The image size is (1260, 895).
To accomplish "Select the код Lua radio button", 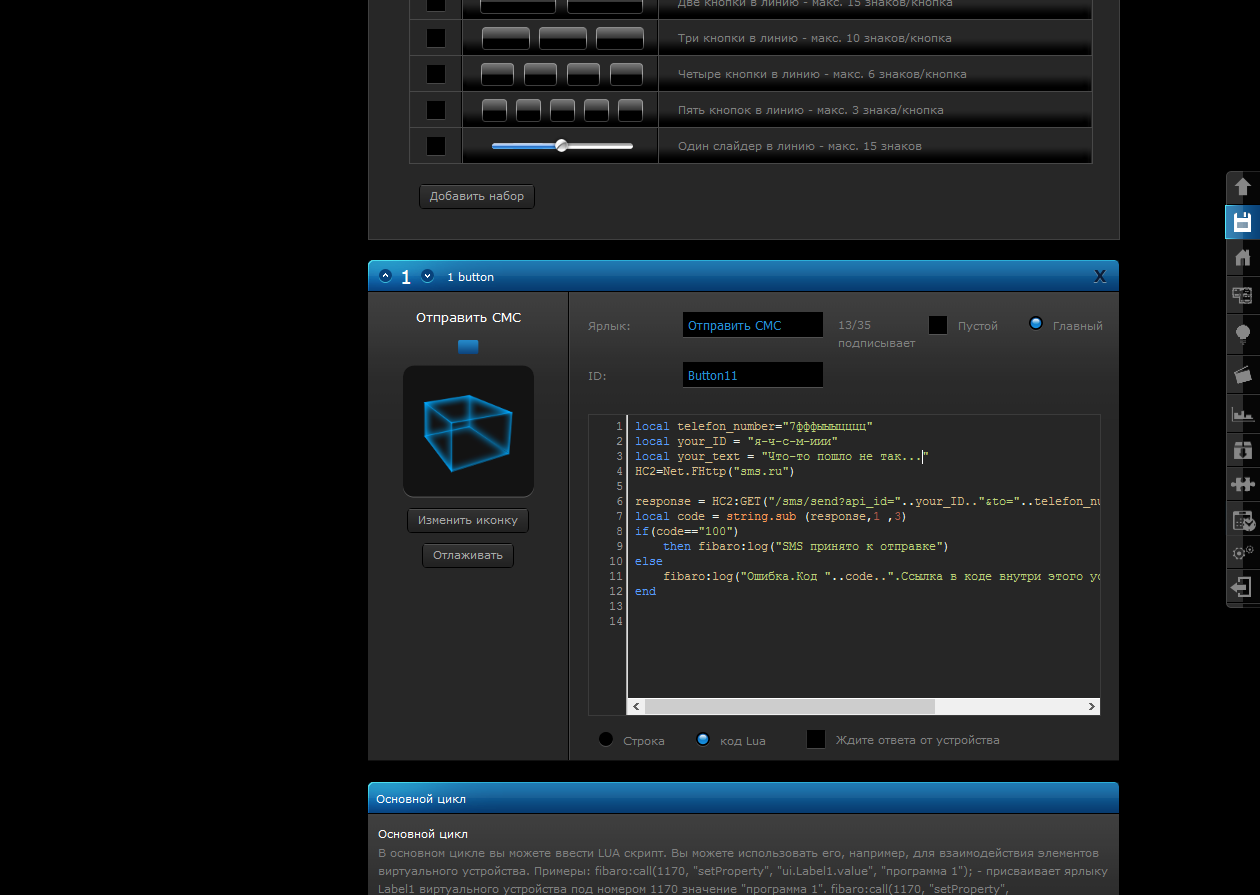I will [x=703, y=740].
